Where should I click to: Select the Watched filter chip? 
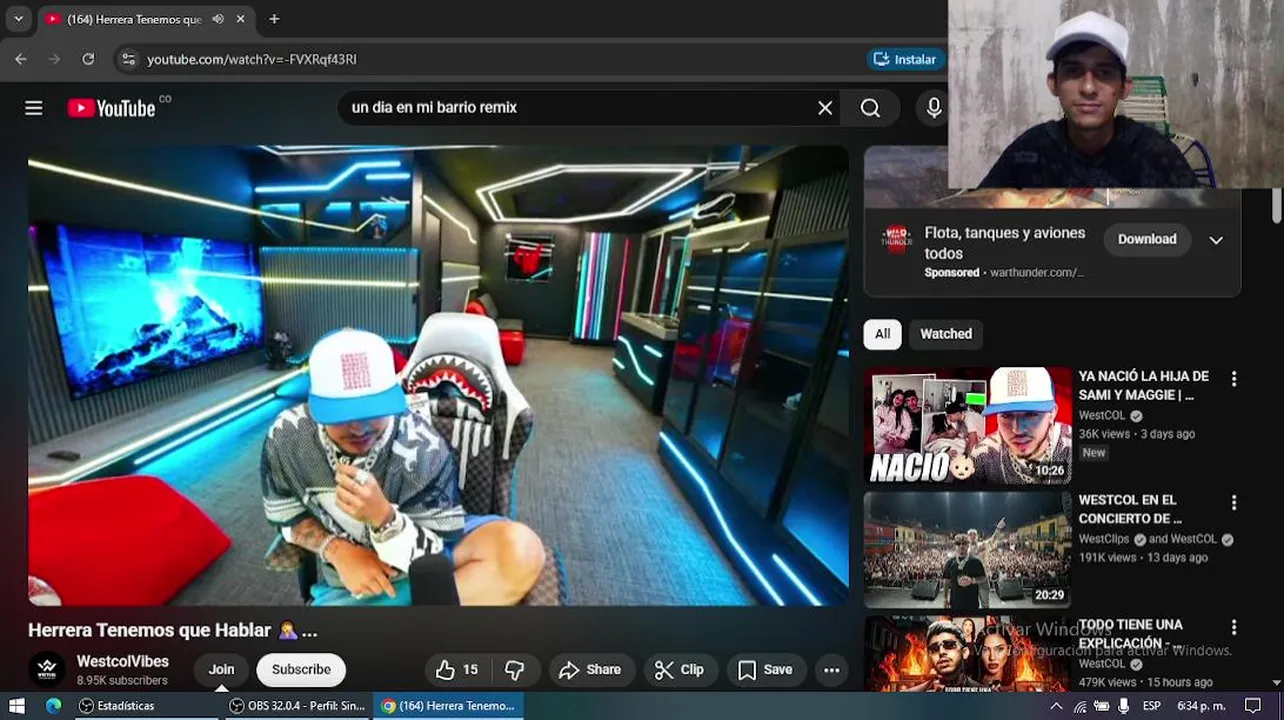tap(946, 334)
